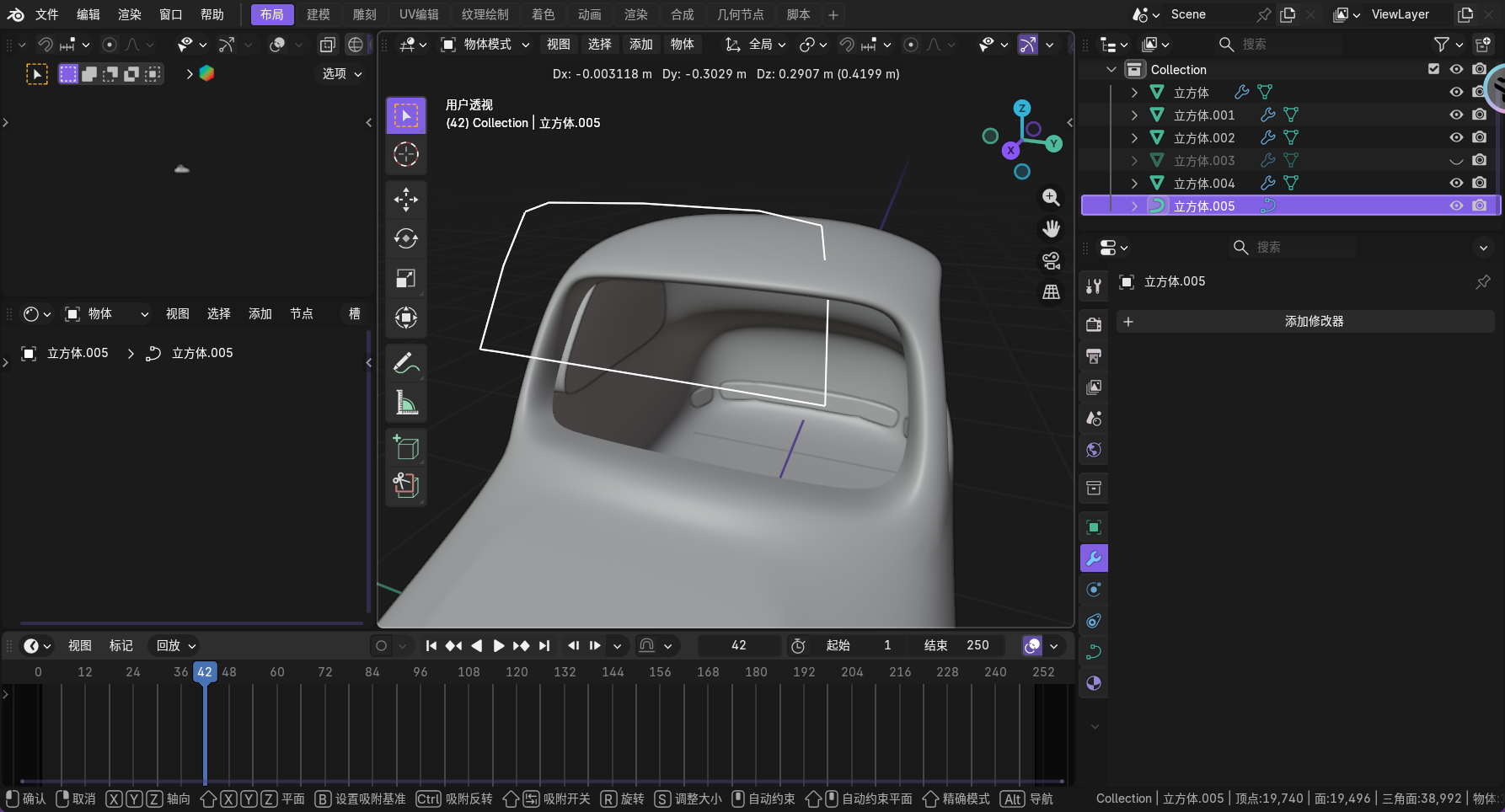Screen dimensions: 1505x812
Task: Click the Add Cube tool icon
Action: click(406, 446)
